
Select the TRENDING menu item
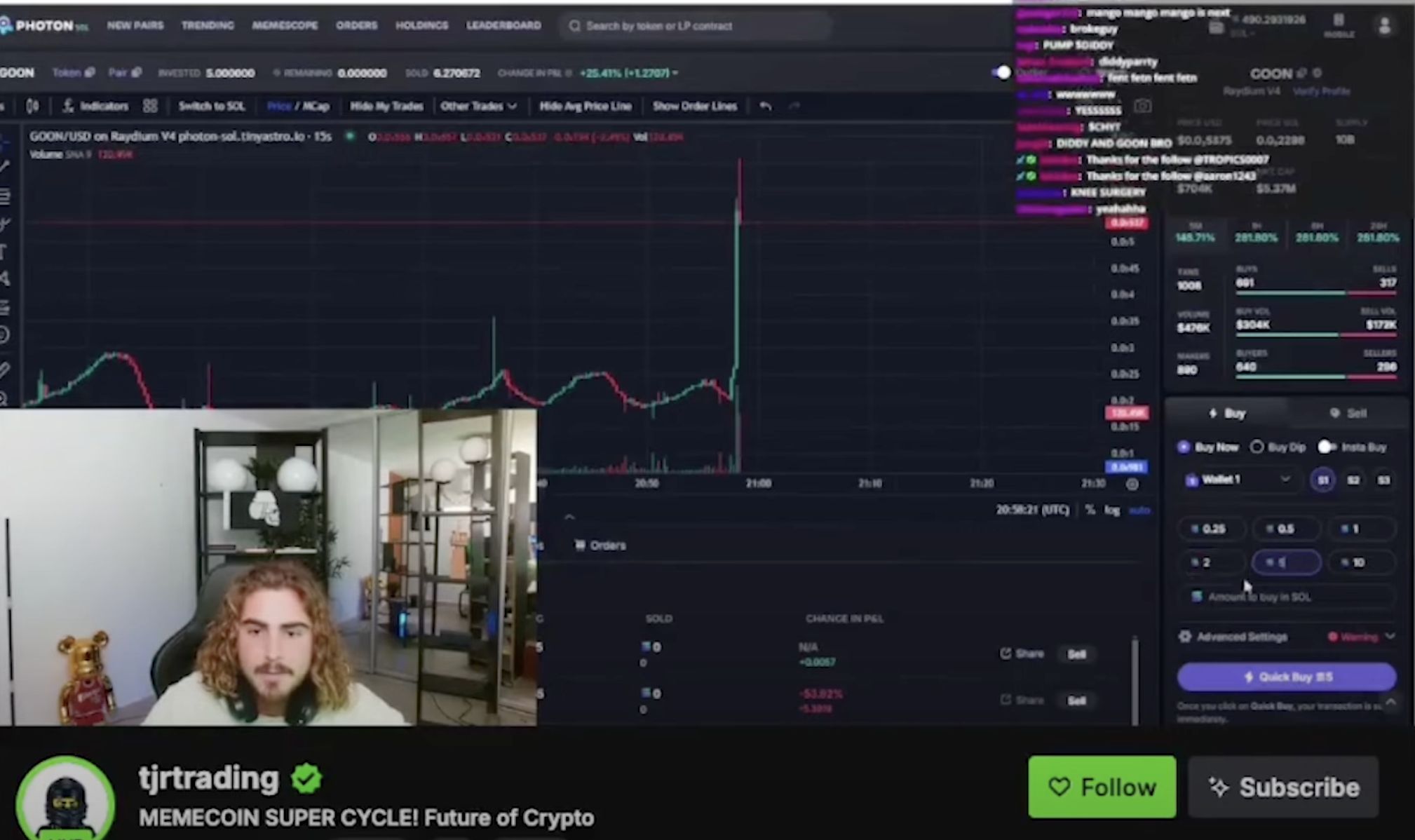pos(208,25)
